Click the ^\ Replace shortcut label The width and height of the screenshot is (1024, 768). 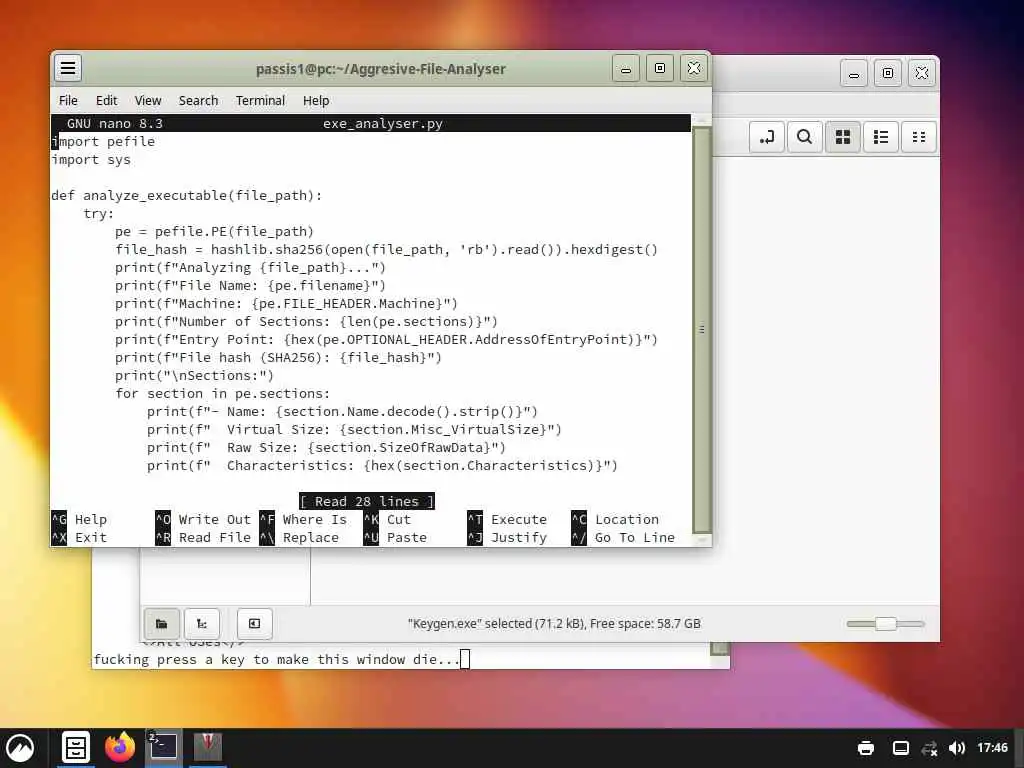click(x=300, y=537)
